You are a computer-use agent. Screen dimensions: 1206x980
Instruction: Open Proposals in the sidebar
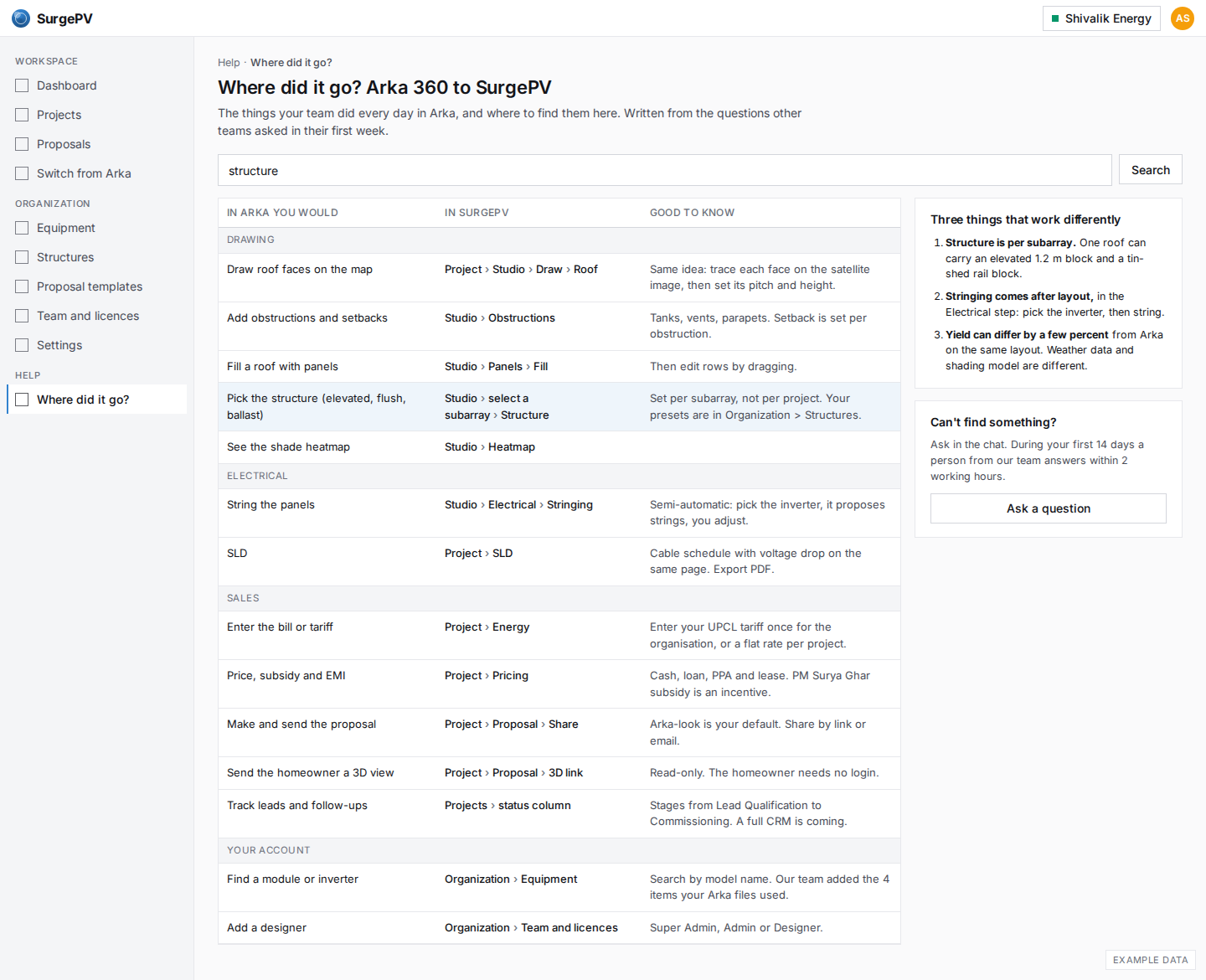coord(97,144)
